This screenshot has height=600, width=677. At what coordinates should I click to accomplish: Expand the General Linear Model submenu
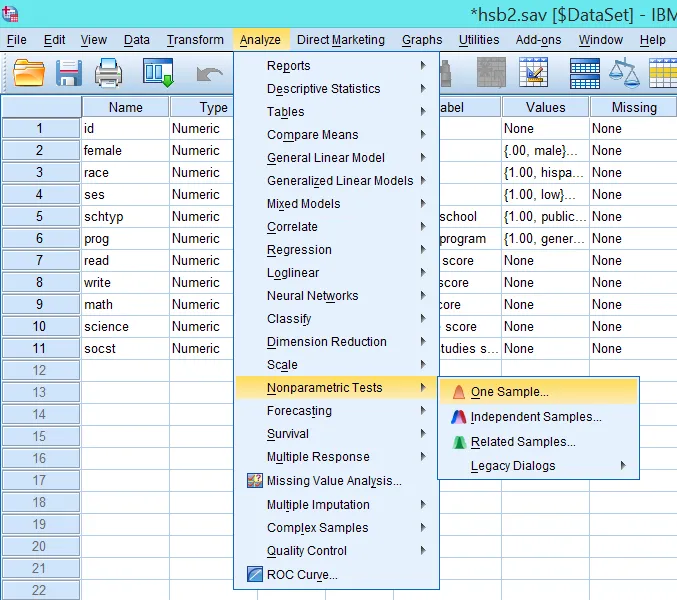pos(337,158)
